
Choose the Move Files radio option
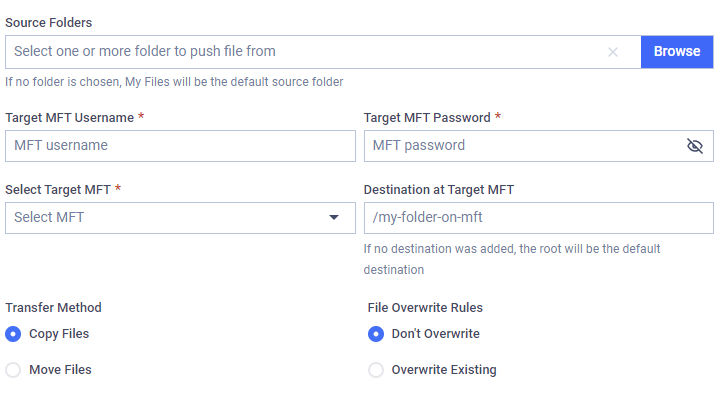coord(13,370)
